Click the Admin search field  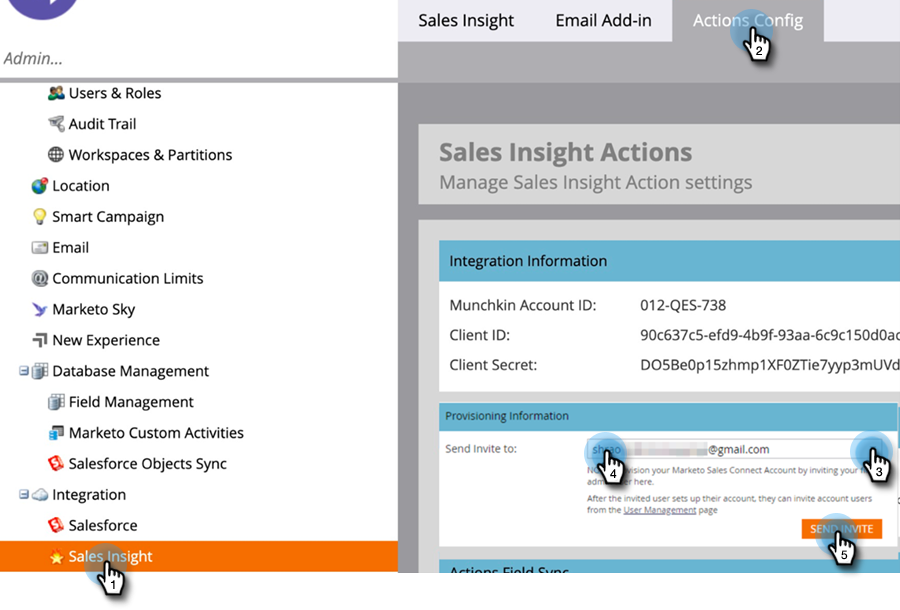(199, 59)
